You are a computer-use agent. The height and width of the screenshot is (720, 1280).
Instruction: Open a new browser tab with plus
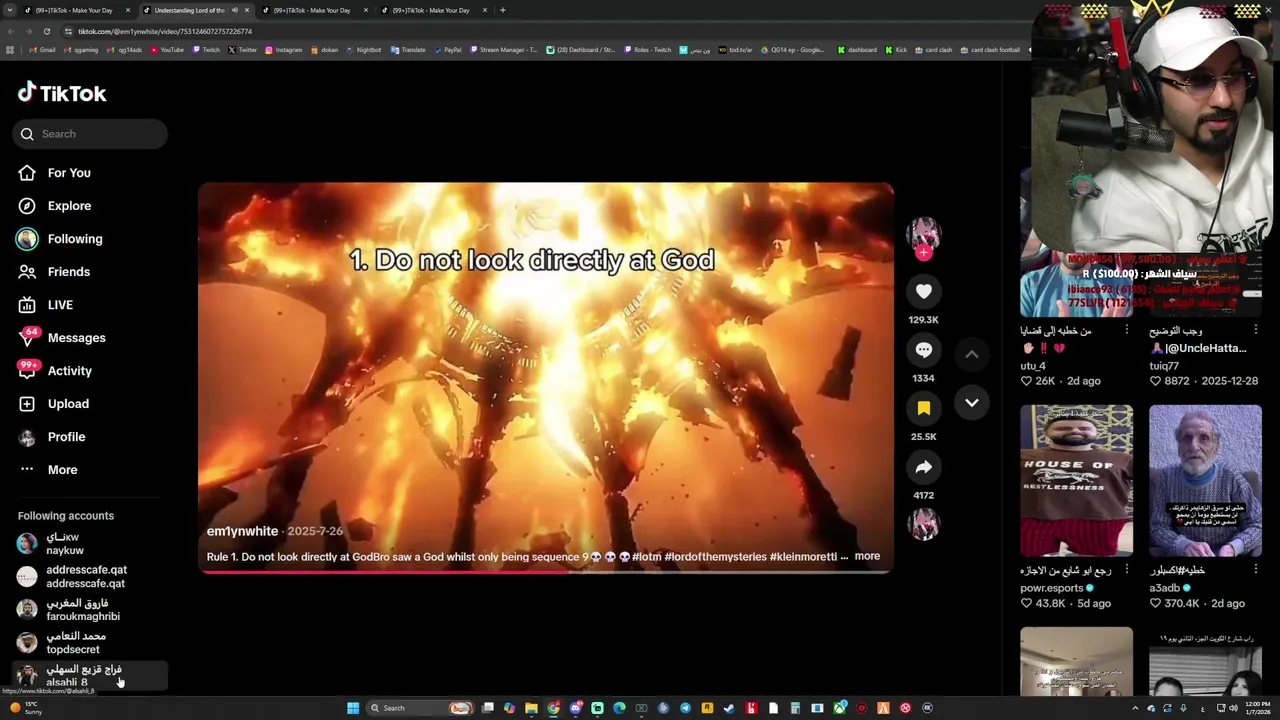tap(502, 10)
